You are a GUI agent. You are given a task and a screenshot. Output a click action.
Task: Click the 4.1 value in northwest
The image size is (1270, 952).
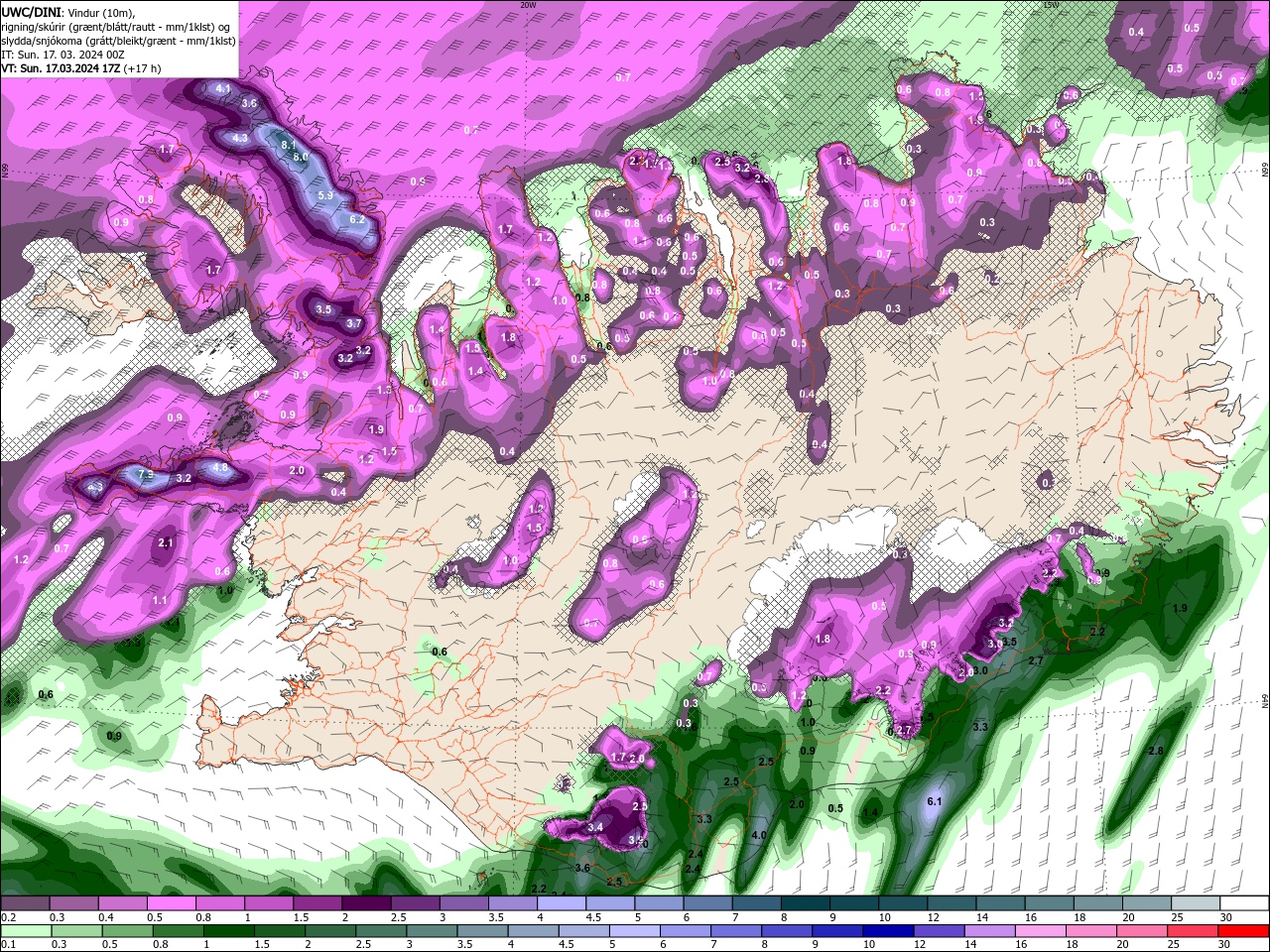(x=223, y=89)
